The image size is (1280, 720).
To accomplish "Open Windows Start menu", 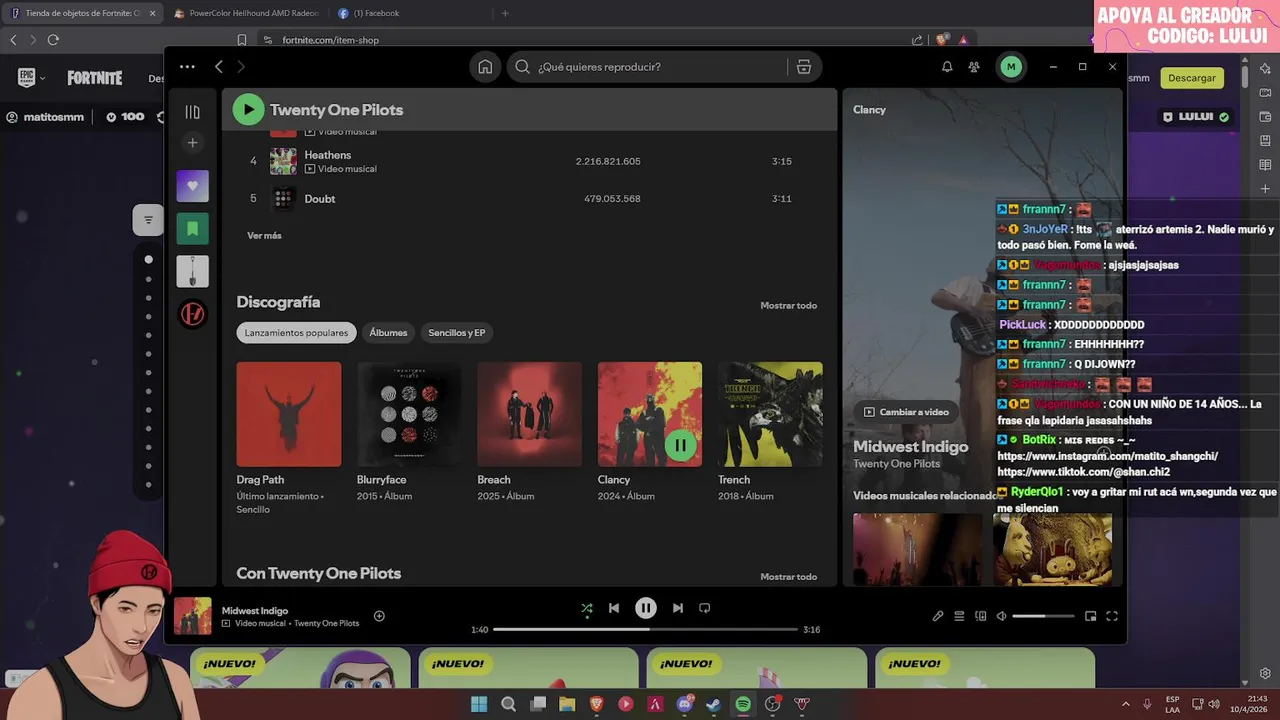I will [x=479, y=704].
